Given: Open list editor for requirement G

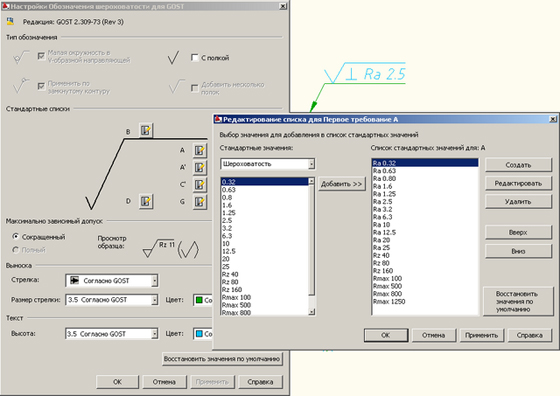Looking at the screenshot, I should click(200, 202).
